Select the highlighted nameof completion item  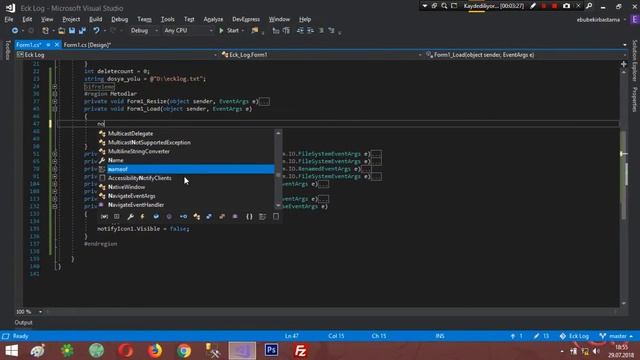click(x=186, y=169)
